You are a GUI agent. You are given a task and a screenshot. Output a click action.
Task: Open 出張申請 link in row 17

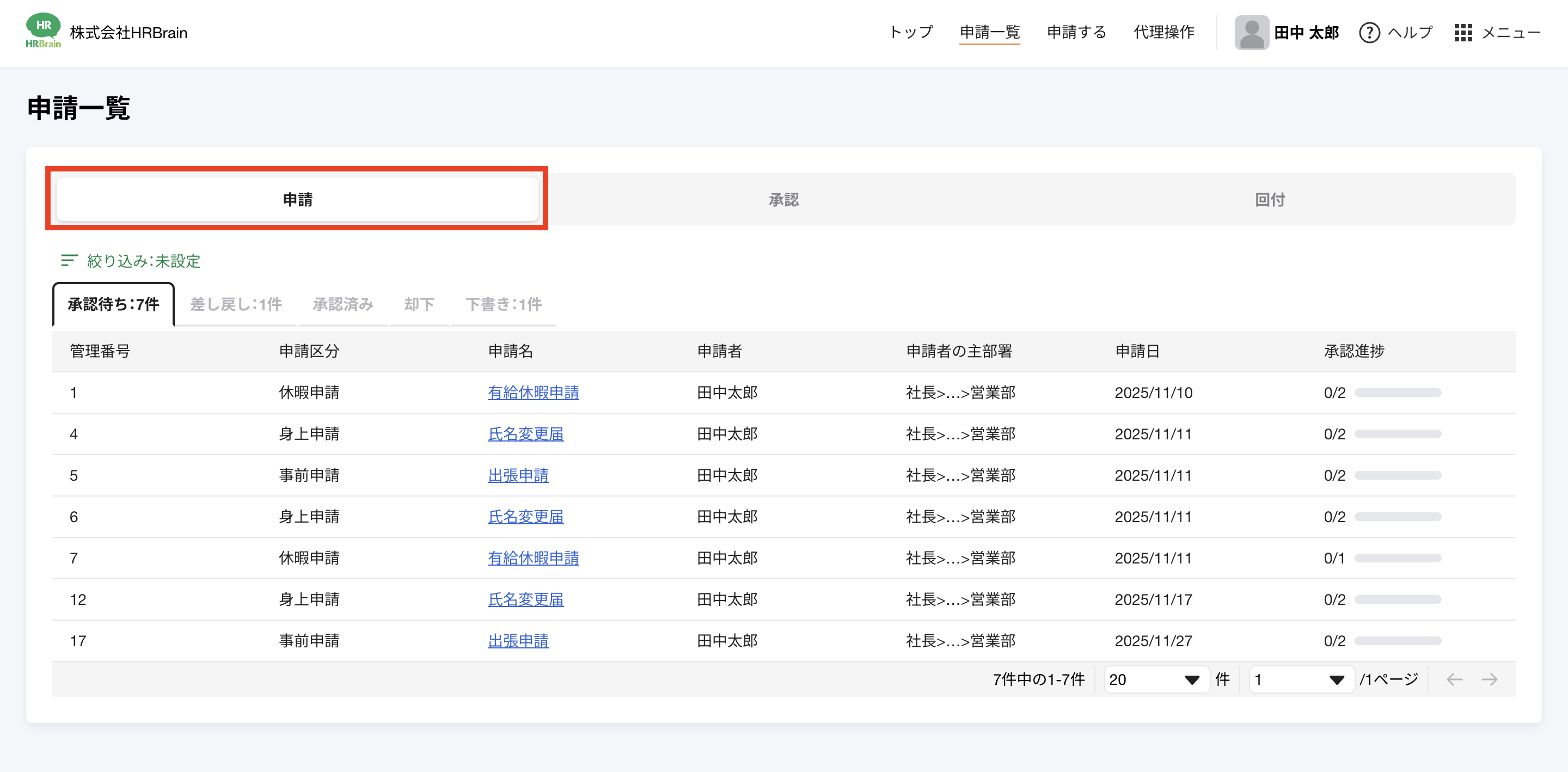[517, 640]
